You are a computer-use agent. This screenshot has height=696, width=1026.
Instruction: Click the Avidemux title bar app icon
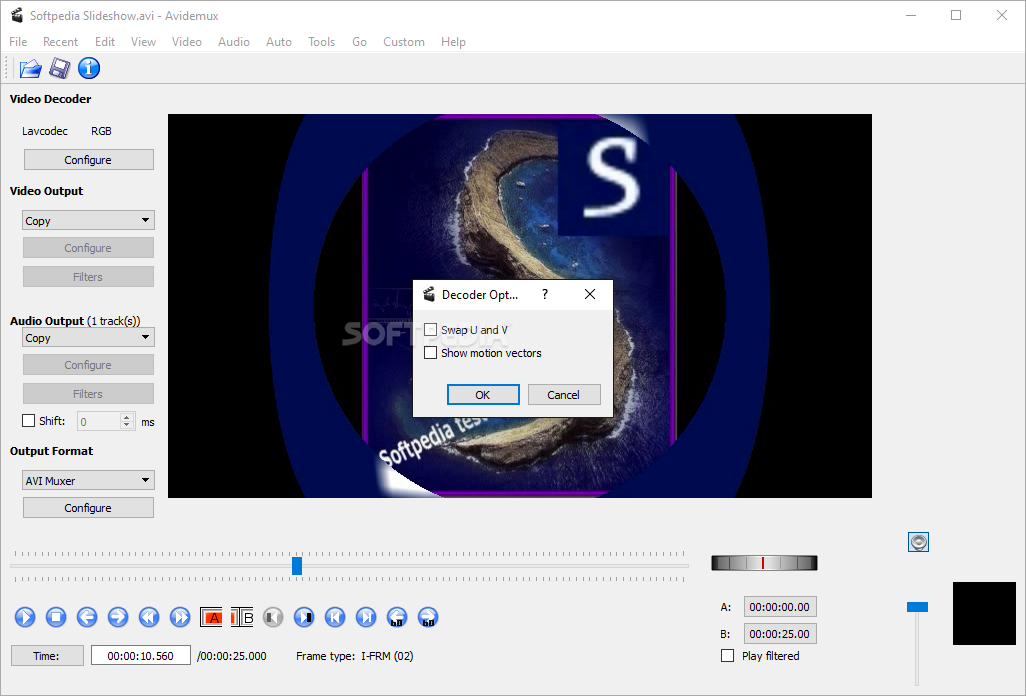tap(17, 15)
